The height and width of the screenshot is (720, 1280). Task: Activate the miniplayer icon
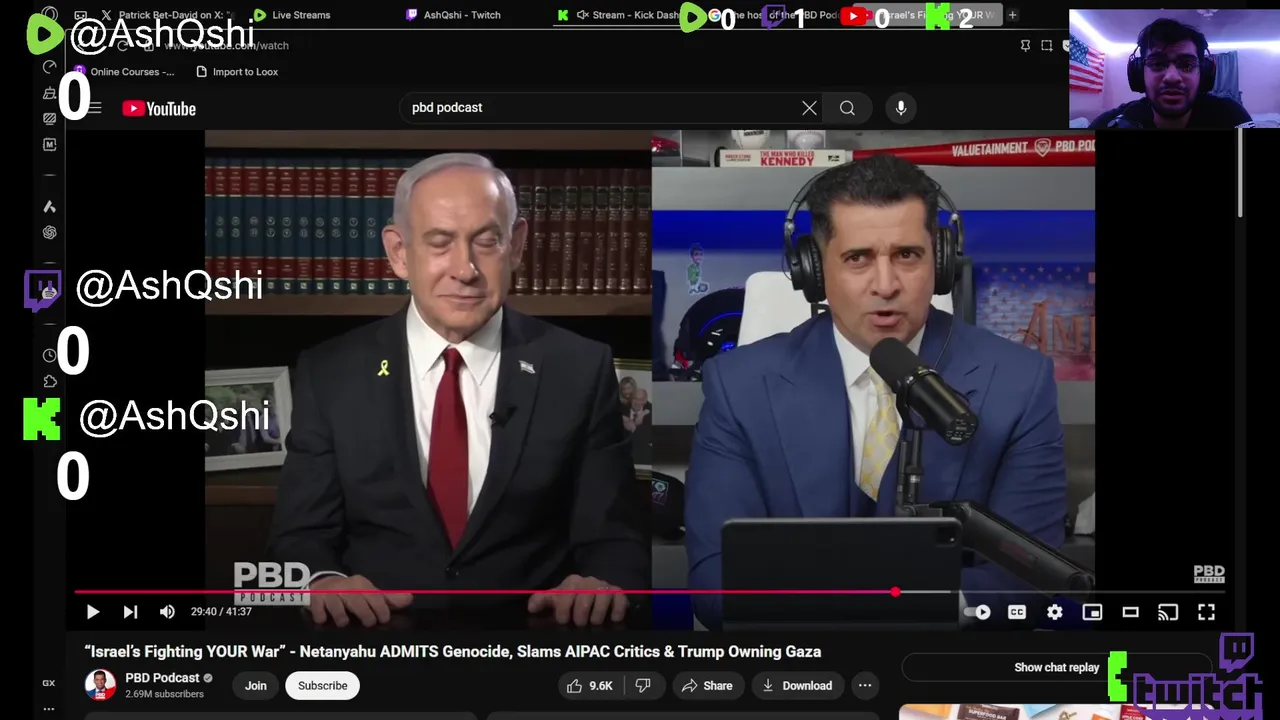(1092, 612)
